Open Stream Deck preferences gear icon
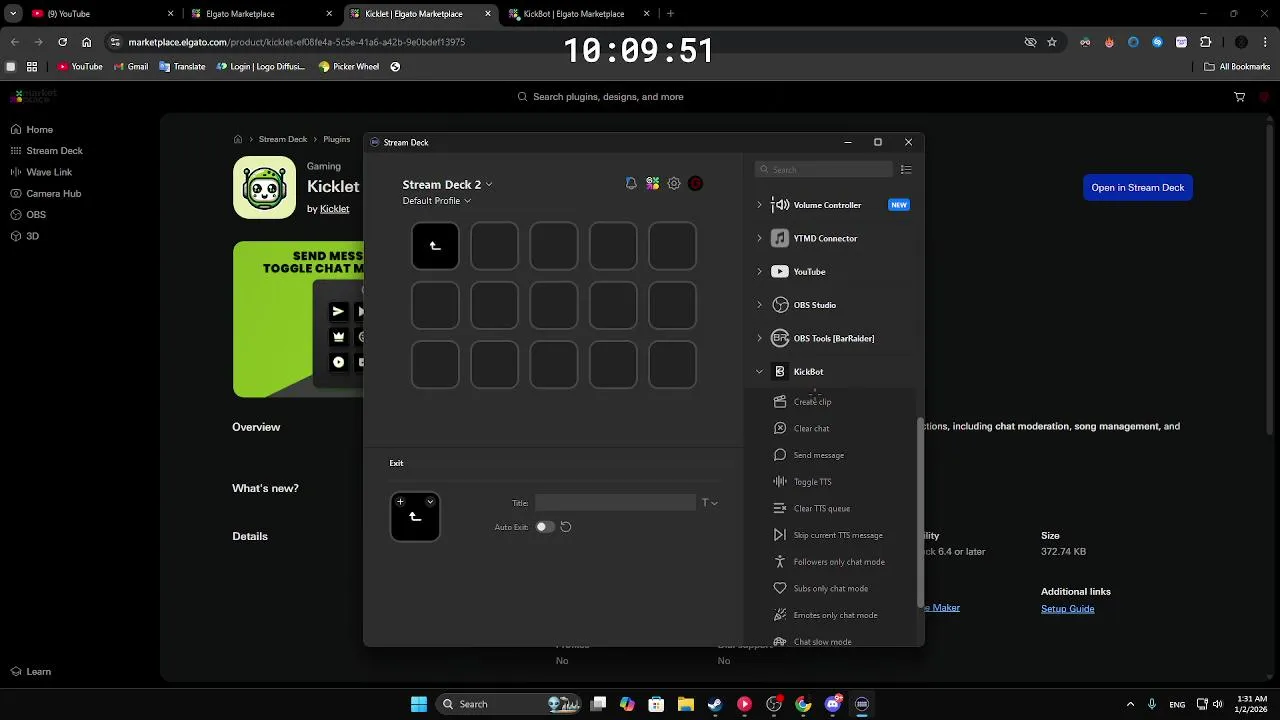This screenshot has width=1280, height=720. [674, 184]
